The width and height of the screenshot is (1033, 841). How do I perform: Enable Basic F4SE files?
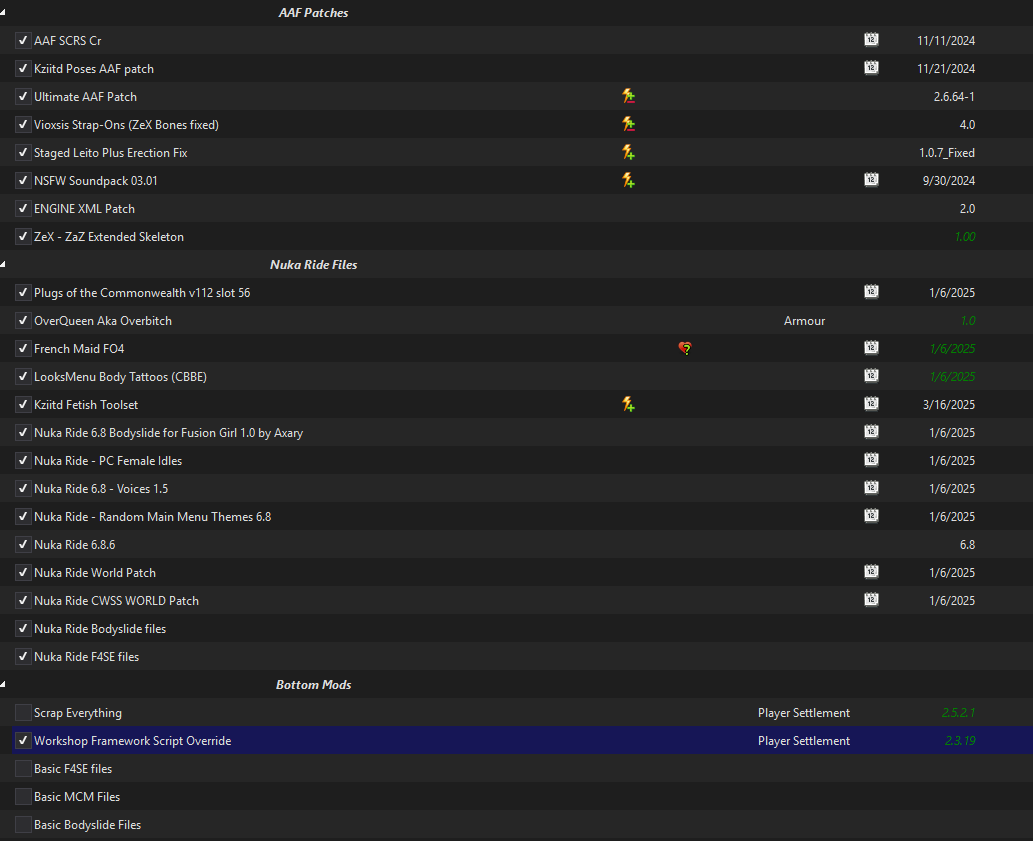click(23, 769)
